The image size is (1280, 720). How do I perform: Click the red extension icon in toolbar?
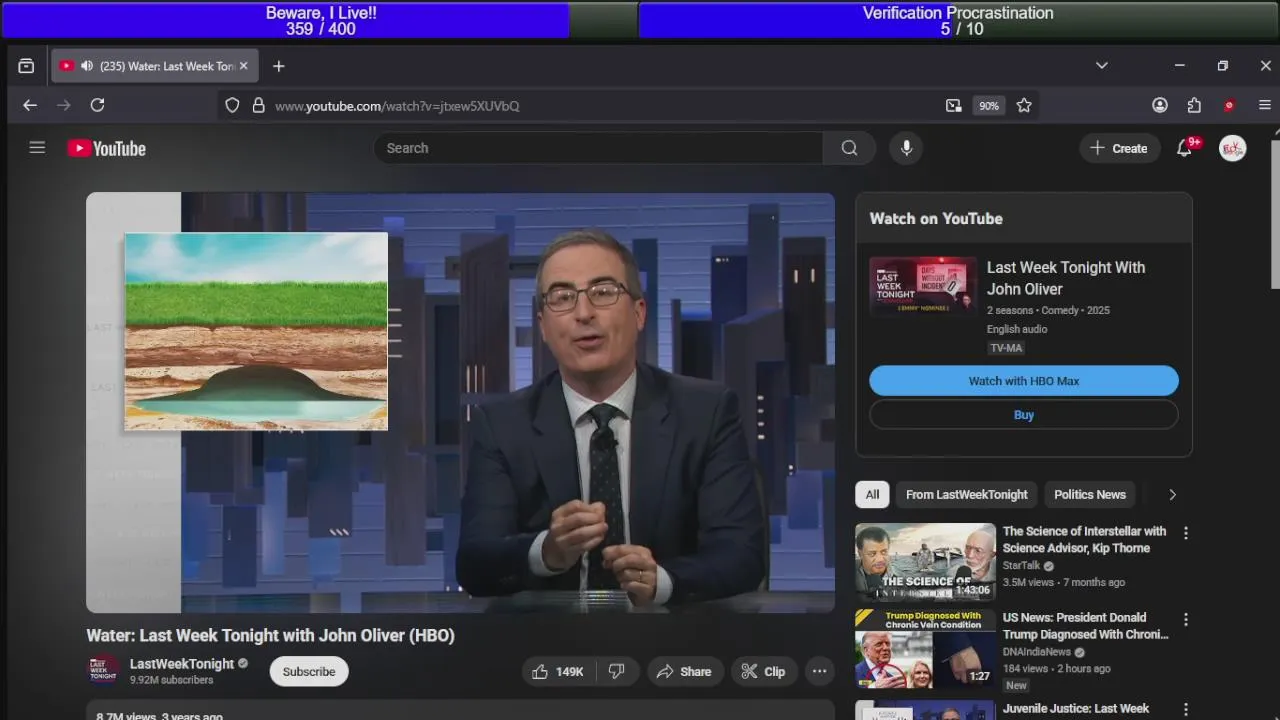1229,105
